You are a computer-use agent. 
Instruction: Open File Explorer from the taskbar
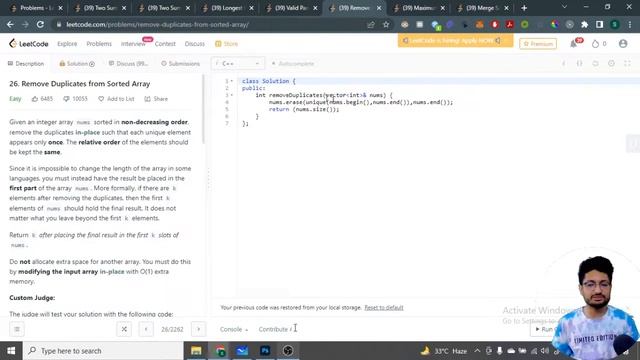[x=196, y=351]
